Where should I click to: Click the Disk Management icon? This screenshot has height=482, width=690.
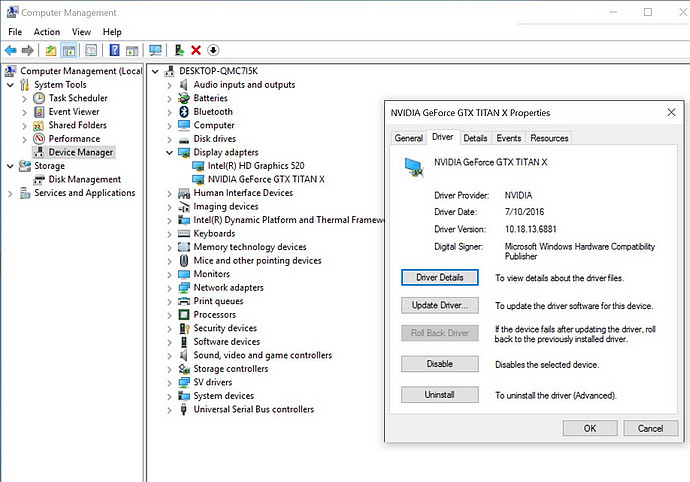point(39,180)
